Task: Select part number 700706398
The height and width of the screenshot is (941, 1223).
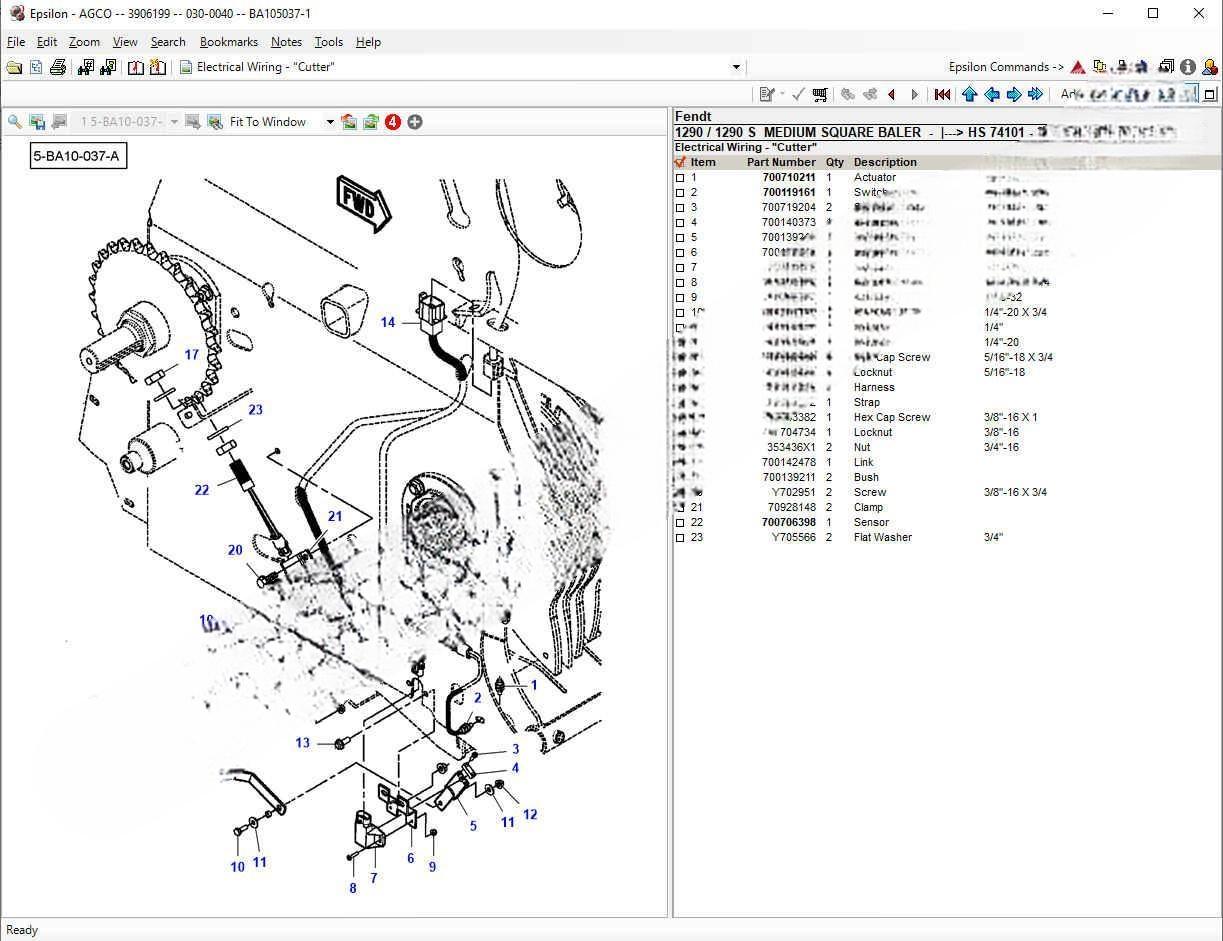Action: pyautogui.click(x=788, y=523)
